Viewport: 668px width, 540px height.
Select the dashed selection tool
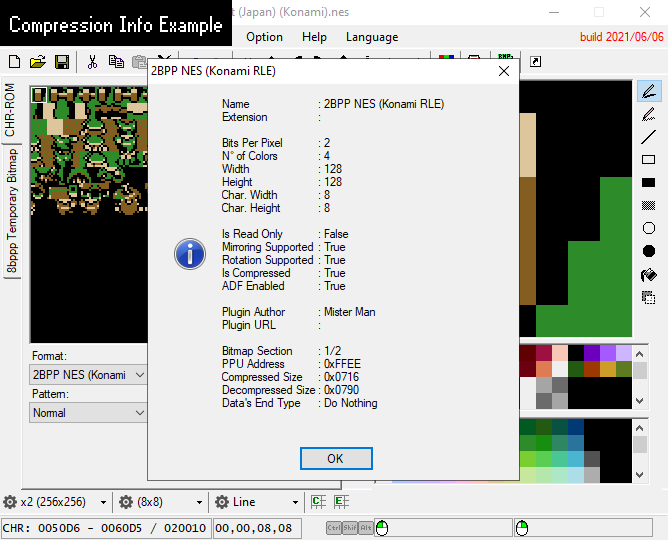(x=648, y=297)
